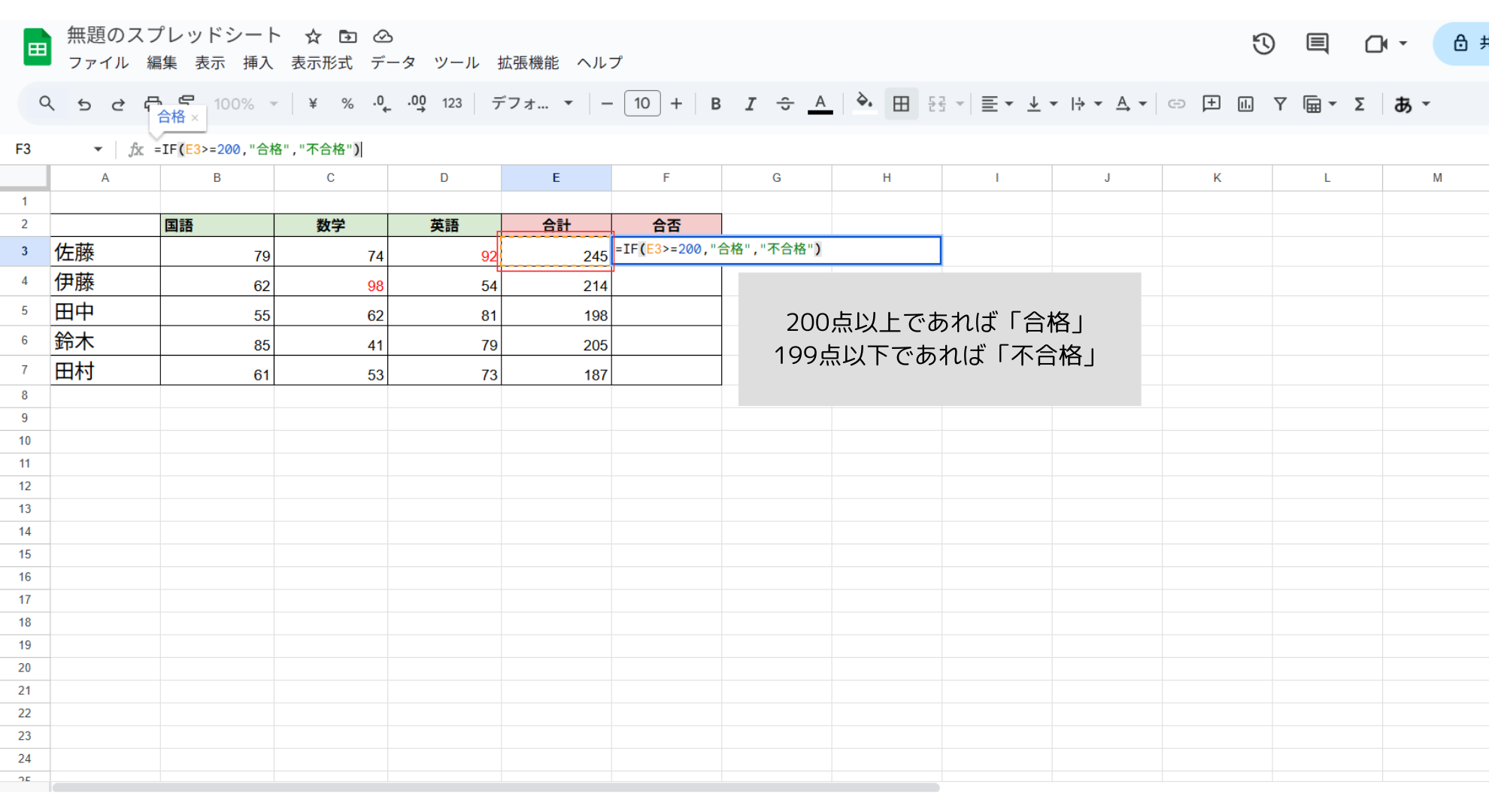
Task: Click the decrease font size button
Action: (x=608, y=104)
